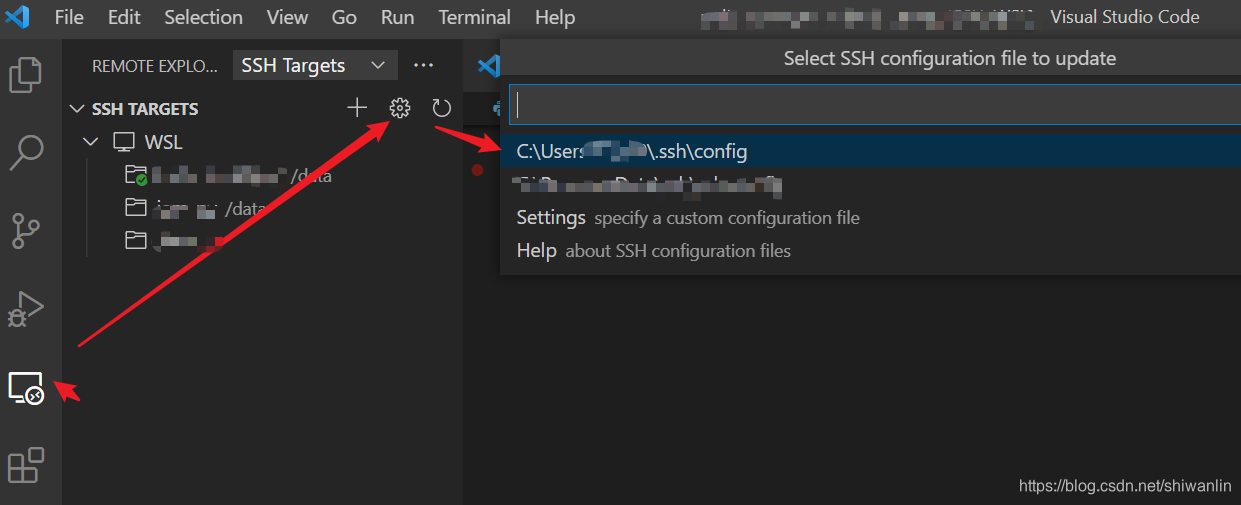Viewport: 1241px width, 505px height.
Task: Open the Edit menu
Action: 124,17
